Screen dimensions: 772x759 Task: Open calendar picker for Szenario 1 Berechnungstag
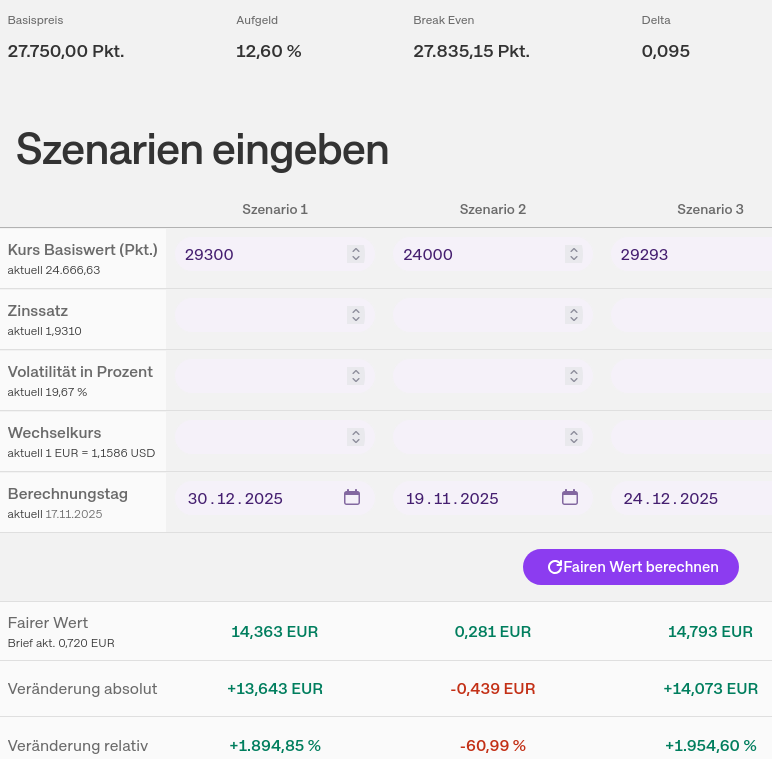pos(352,497)
